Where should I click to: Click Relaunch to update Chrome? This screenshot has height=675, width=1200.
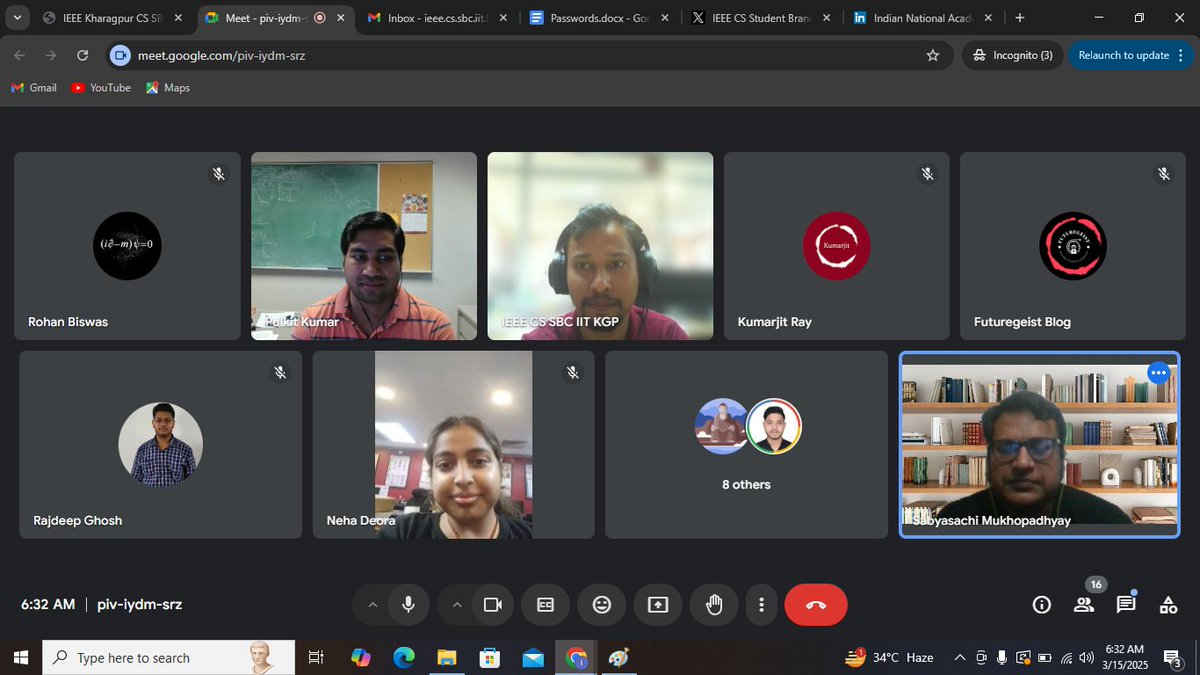tap(1123, 56)
